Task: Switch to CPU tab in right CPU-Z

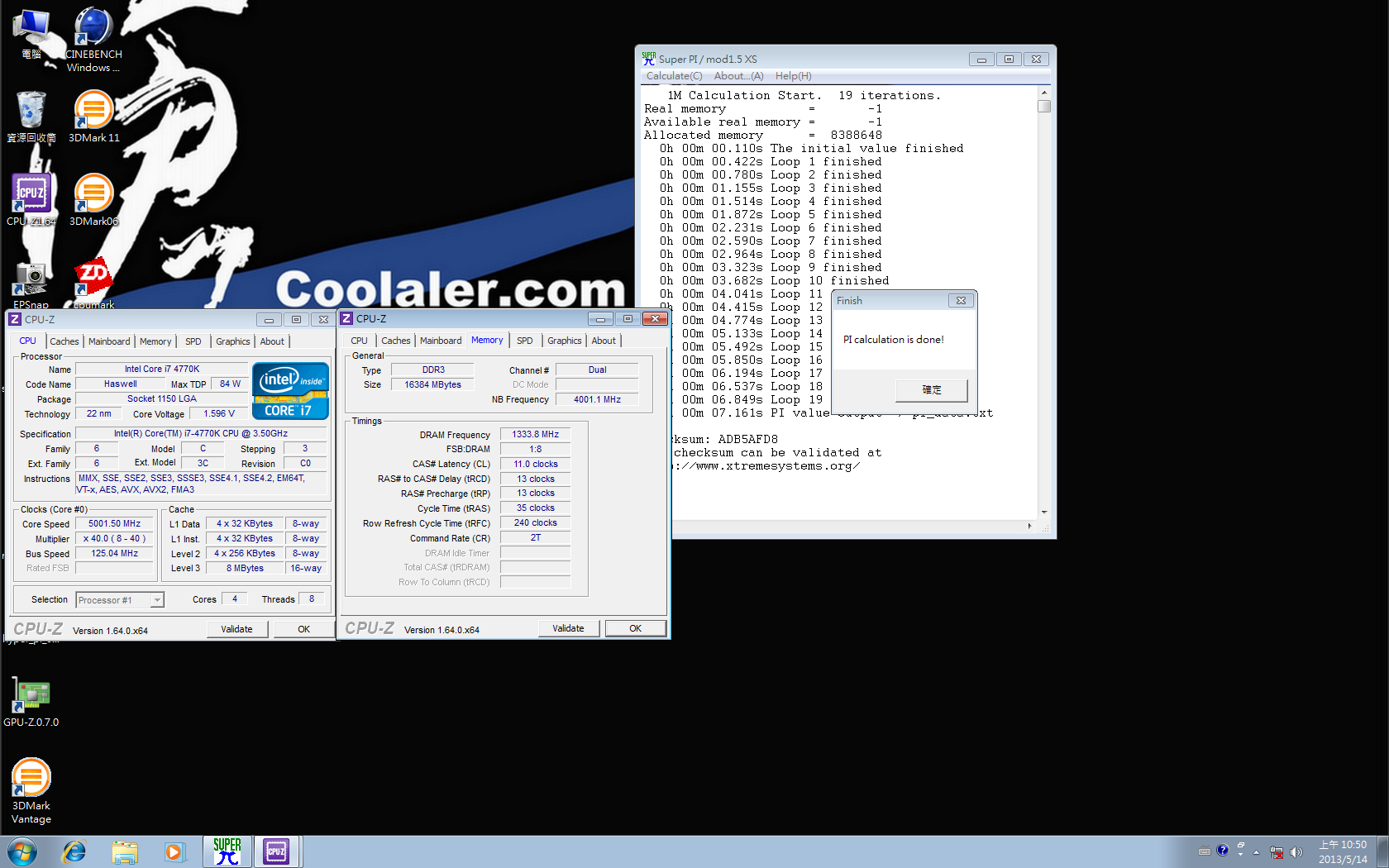Action: pyautogui.click(x=359, y=341)
